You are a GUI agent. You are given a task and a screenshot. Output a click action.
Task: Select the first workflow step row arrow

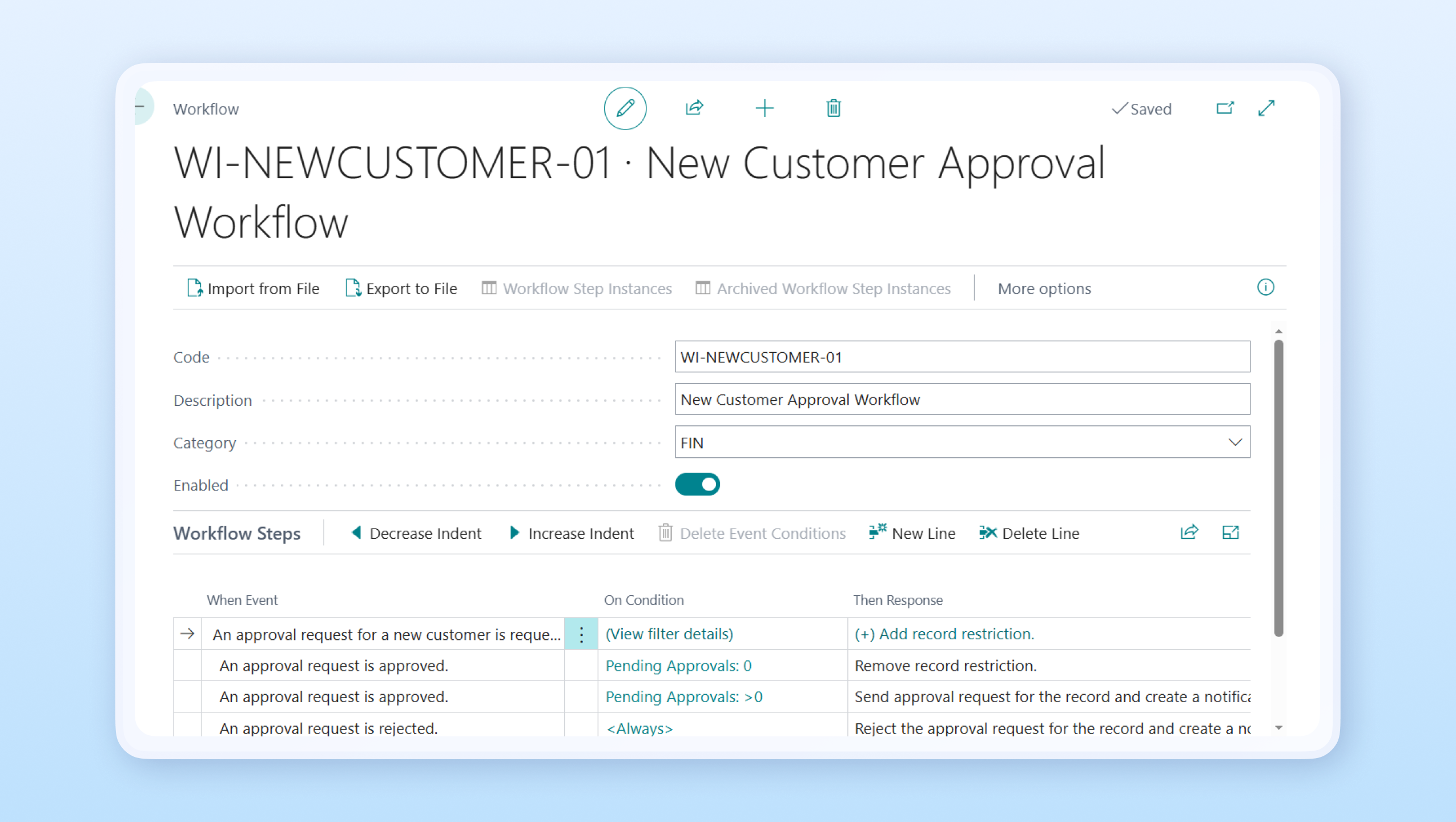pos(187,634)
